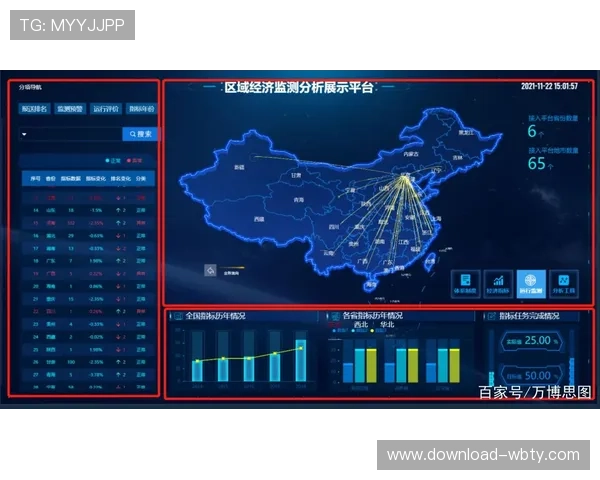The width and height of the screenshot is (600, 480).
Task: Switch to the fourth navigation tab 指标年份
Action: [x=141, y=109]
